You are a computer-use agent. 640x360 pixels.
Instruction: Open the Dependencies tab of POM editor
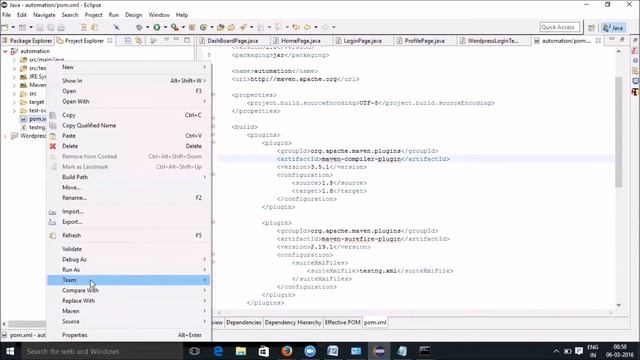[243, 322]
